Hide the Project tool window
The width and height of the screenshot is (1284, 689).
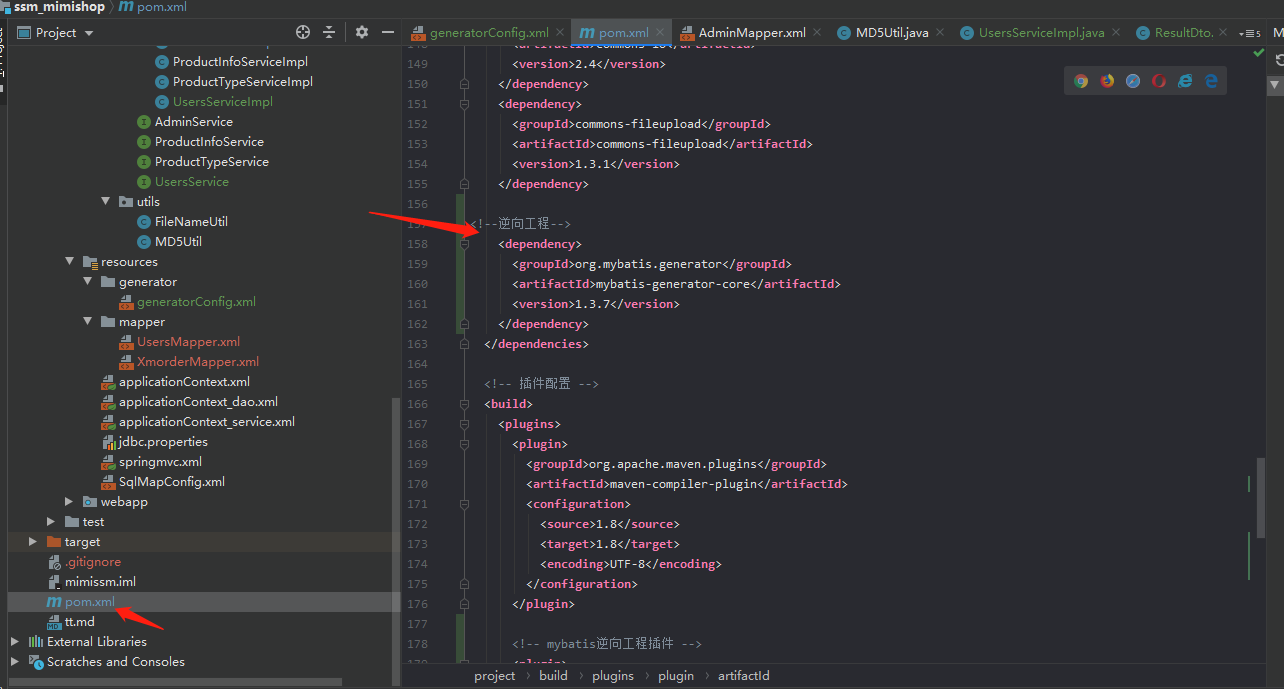click(388, 33)
